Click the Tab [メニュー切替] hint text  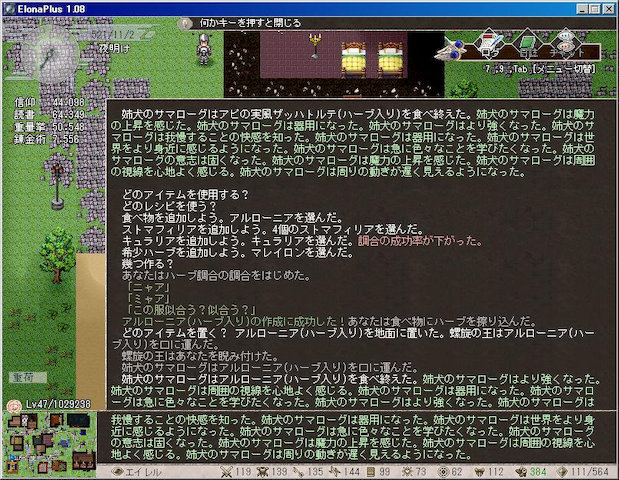click(554, 69)
